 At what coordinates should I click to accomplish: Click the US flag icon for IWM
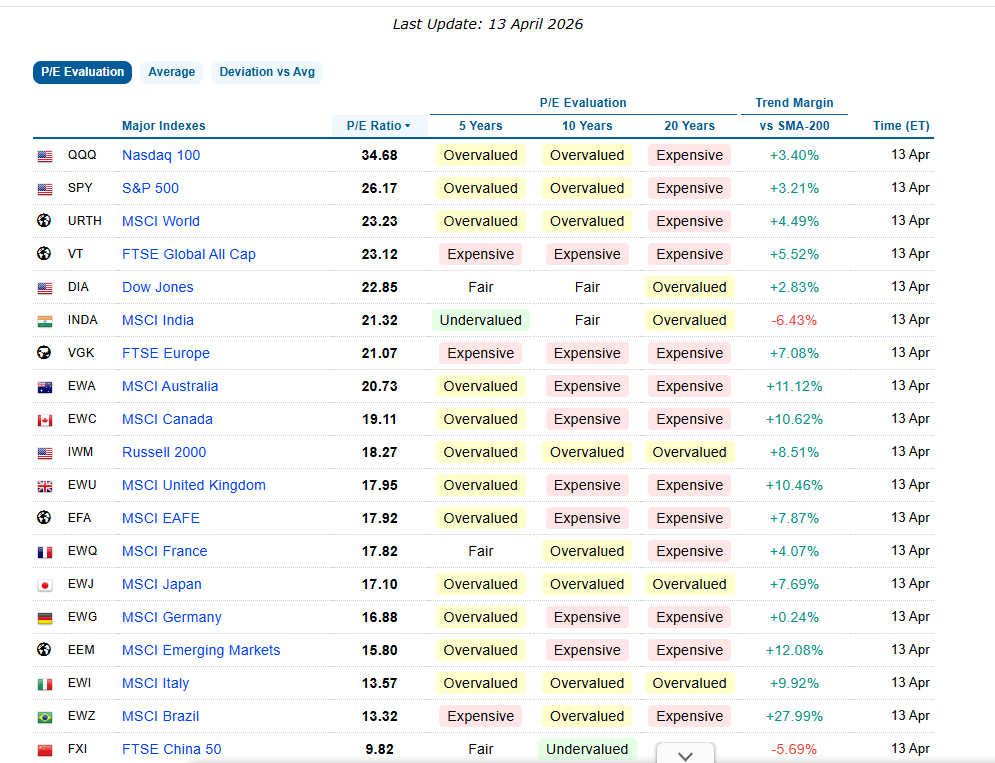coord(44,453)
